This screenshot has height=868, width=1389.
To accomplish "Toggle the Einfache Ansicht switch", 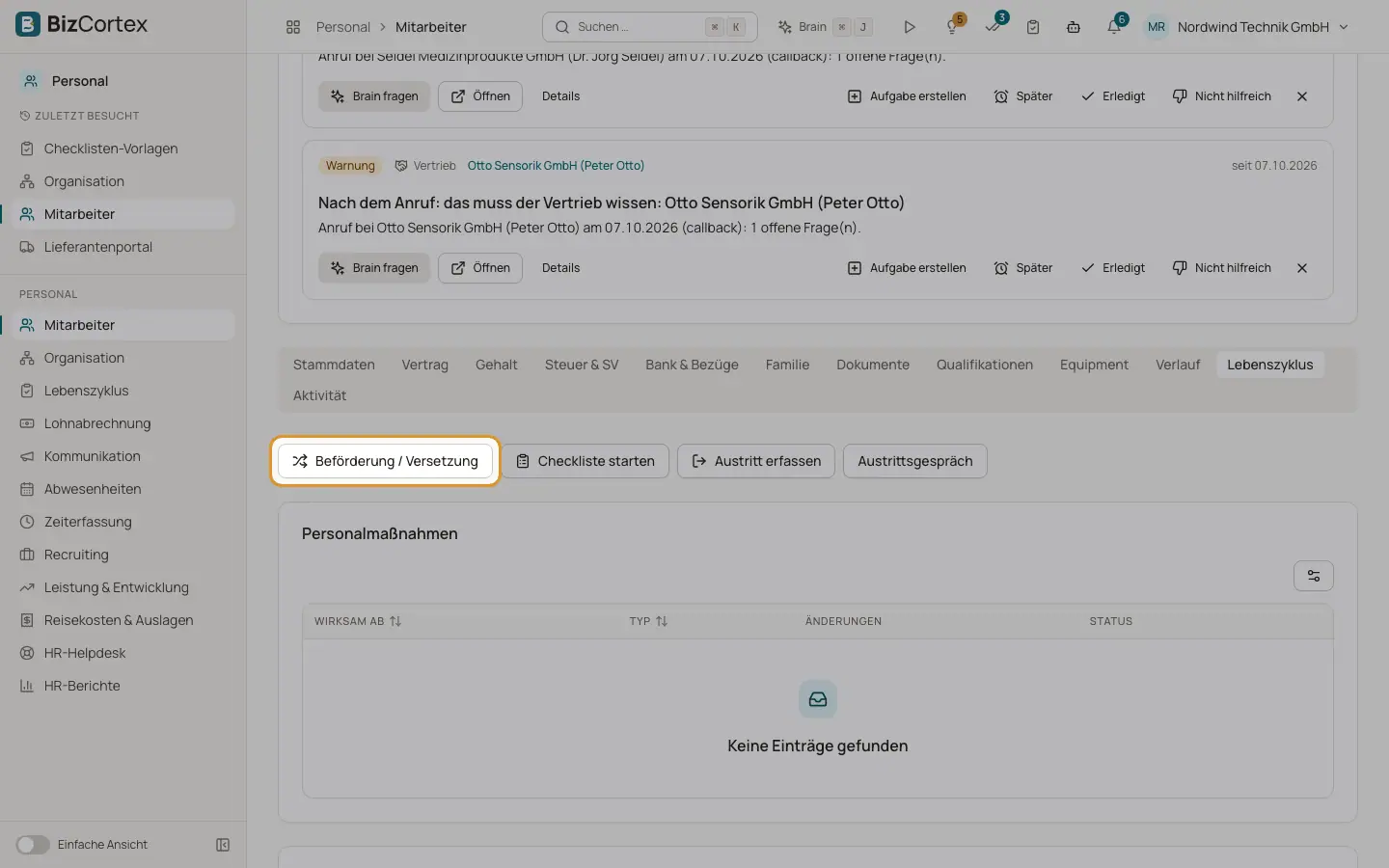I will pyautogui.click(x=33, y=845).
